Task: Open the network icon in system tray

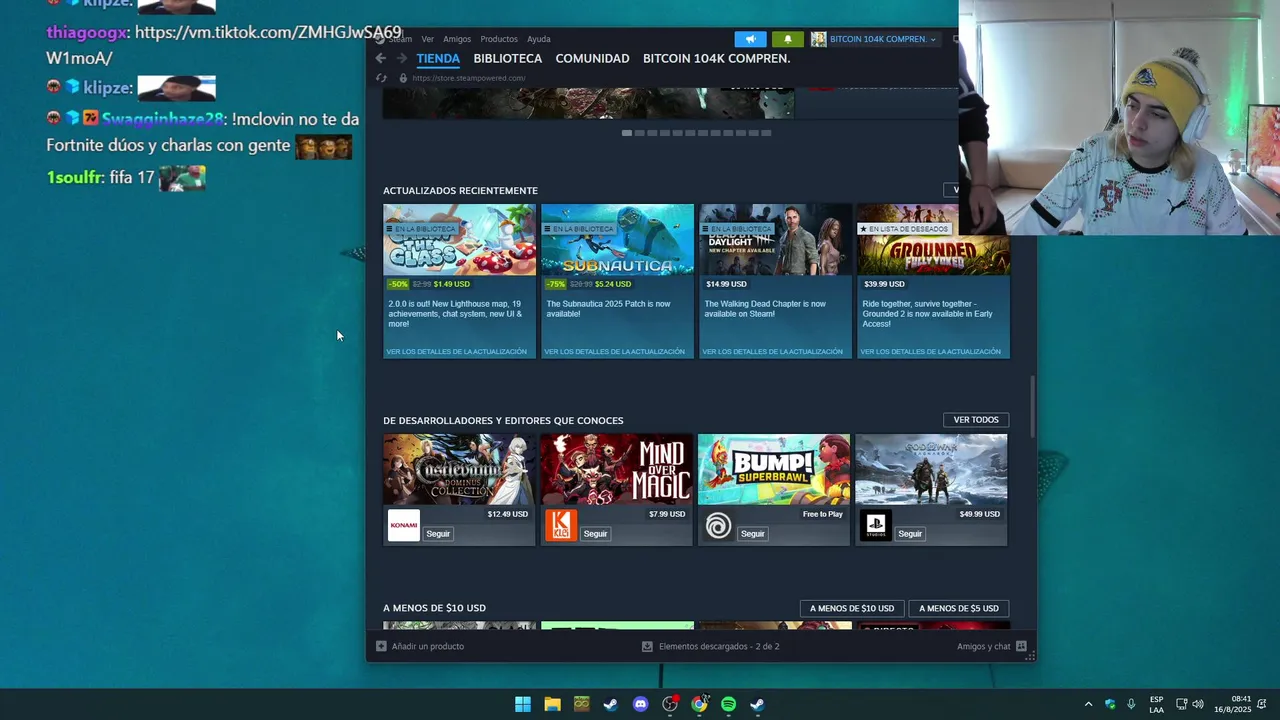Action: 1181,704
